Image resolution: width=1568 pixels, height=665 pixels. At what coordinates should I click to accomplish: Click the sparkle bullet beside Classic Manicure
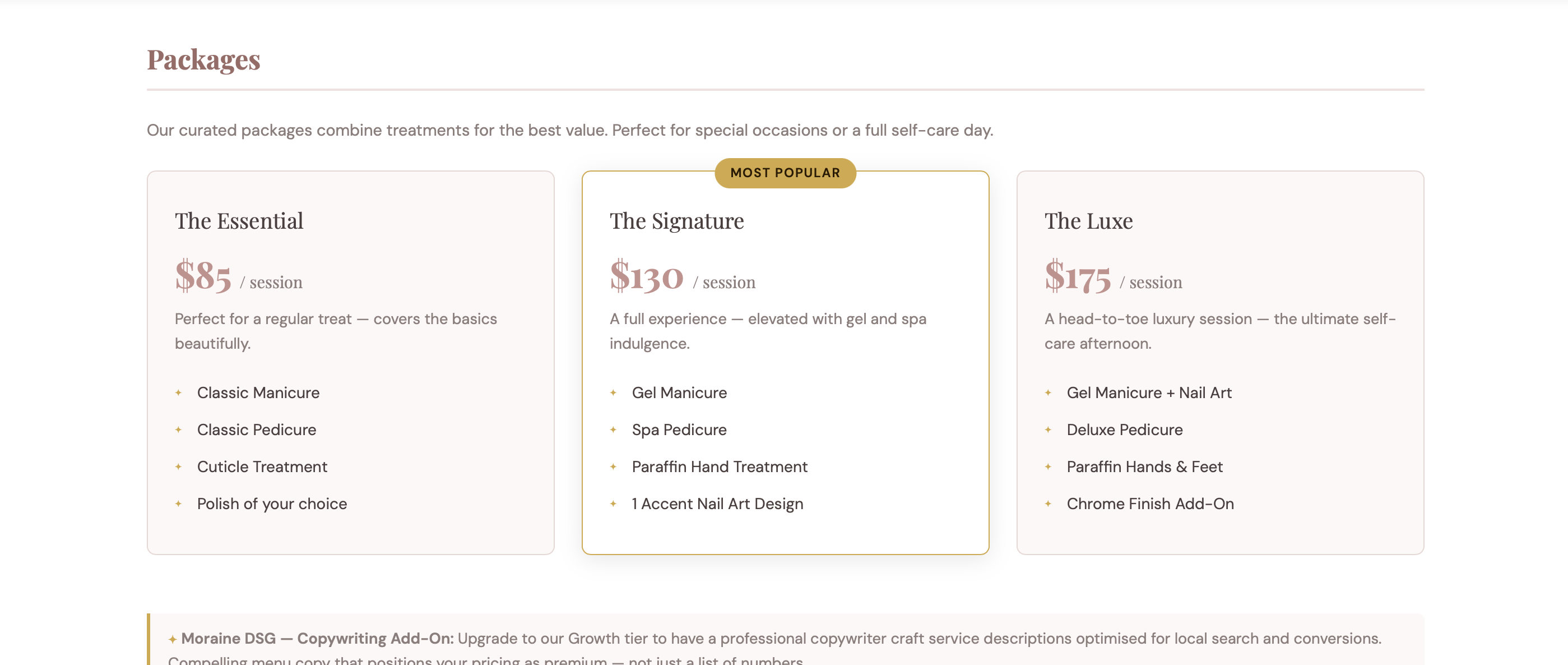click(x=178, y=393)
